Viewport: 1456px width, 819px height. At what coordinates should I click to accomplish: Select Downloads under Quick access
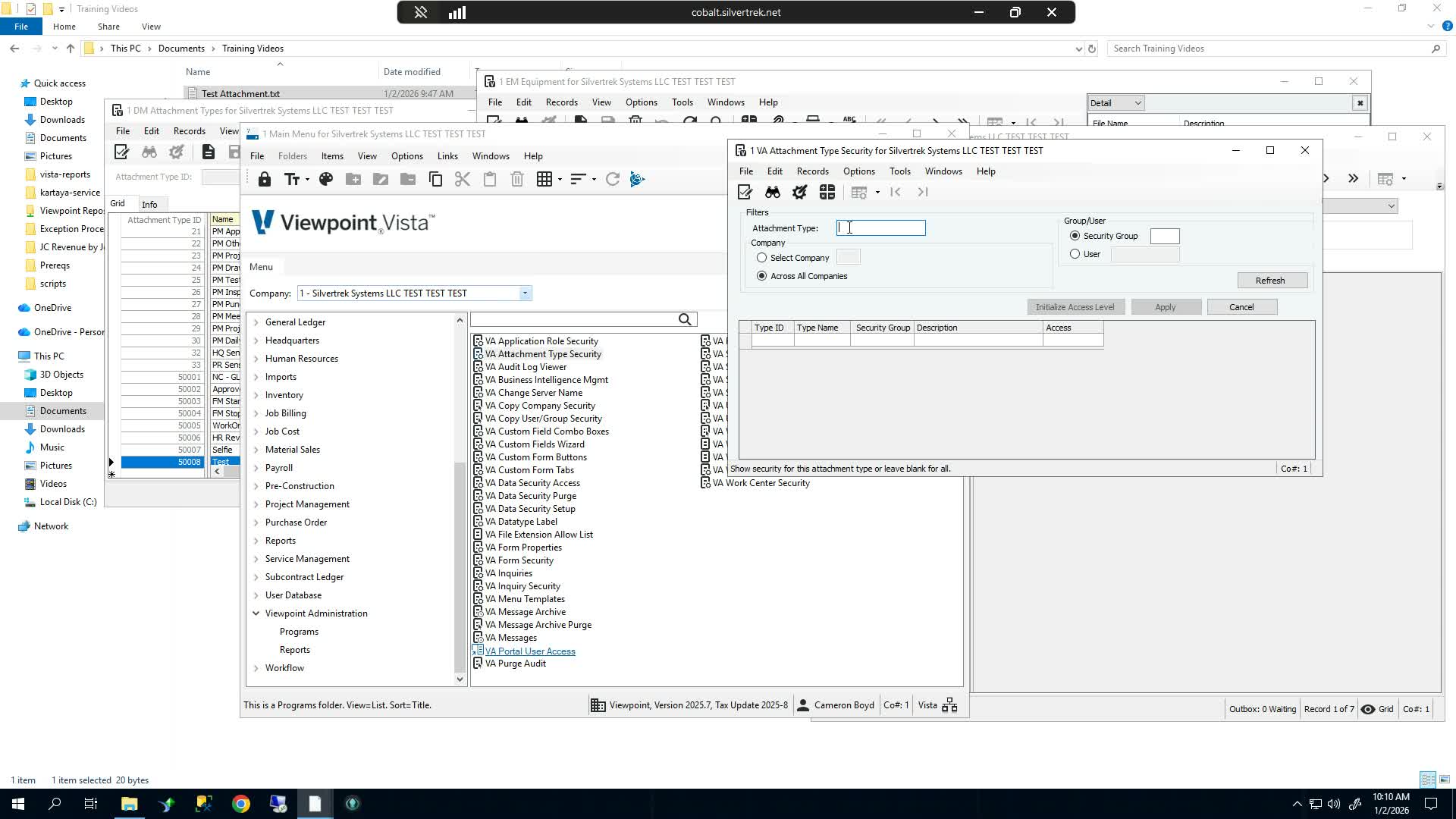click(62, 120)
